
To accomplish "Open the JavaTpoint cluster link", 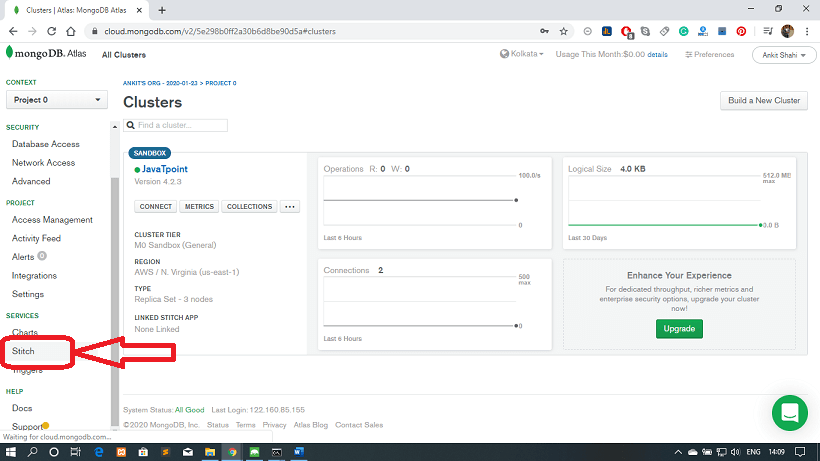I will (x=165, y=169).
